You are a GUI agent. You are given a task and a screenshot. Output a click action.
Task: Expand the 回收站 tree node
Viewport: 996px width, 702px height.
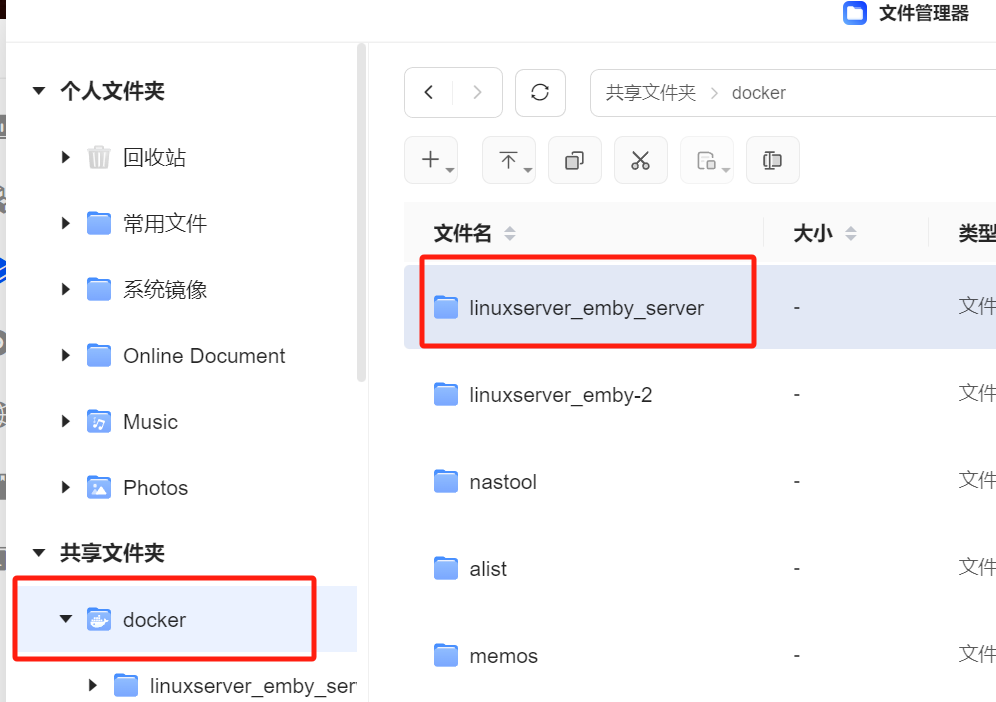(x=65, y=157)
